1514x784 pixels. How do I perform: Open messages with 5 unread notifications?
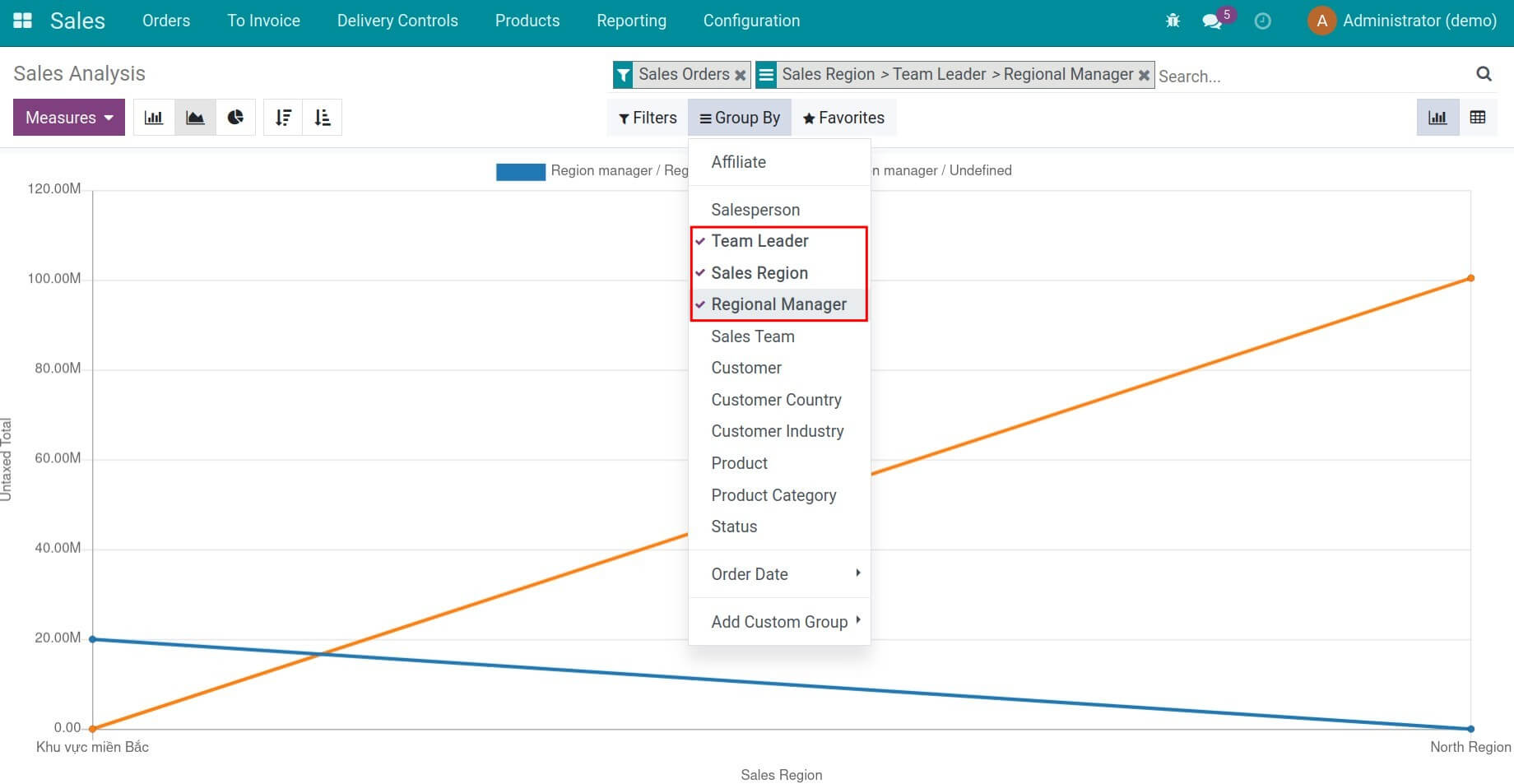(x=1211, y=21)
